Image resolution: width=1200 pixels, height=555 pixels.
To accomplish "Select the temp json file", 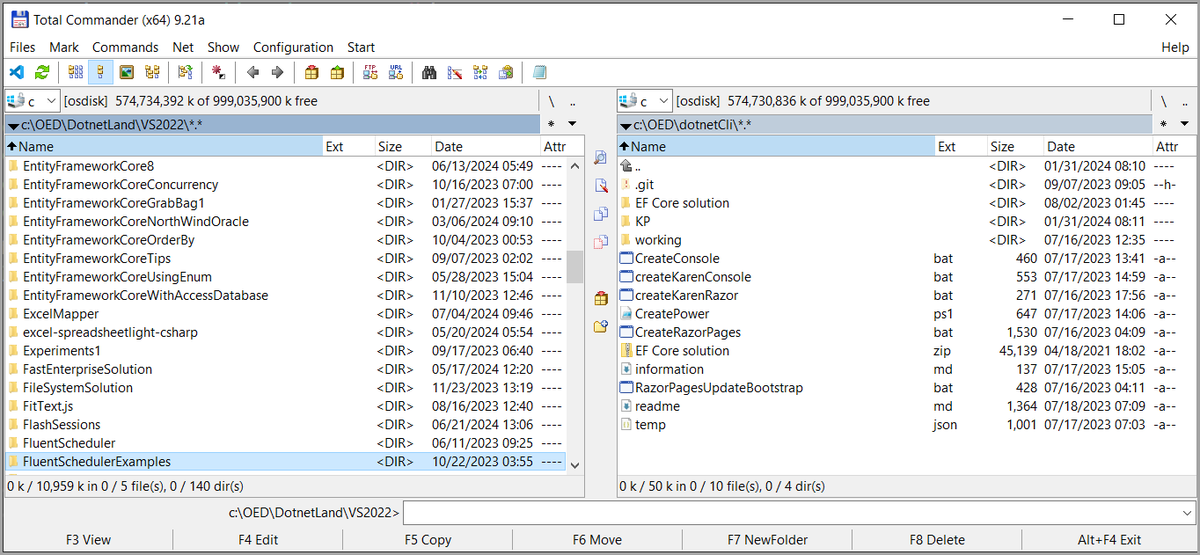I will point(905,425).
